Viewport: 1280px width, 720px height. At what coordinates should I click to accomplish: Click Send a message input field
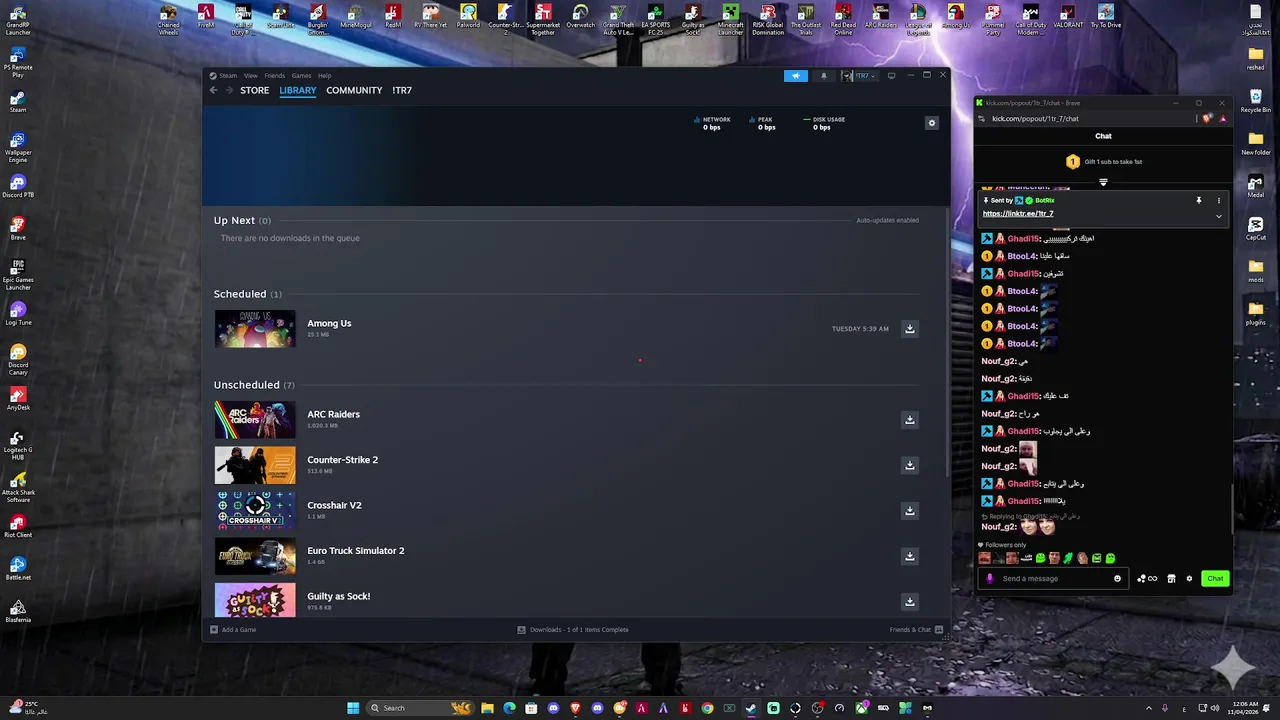click(1052, 578)
